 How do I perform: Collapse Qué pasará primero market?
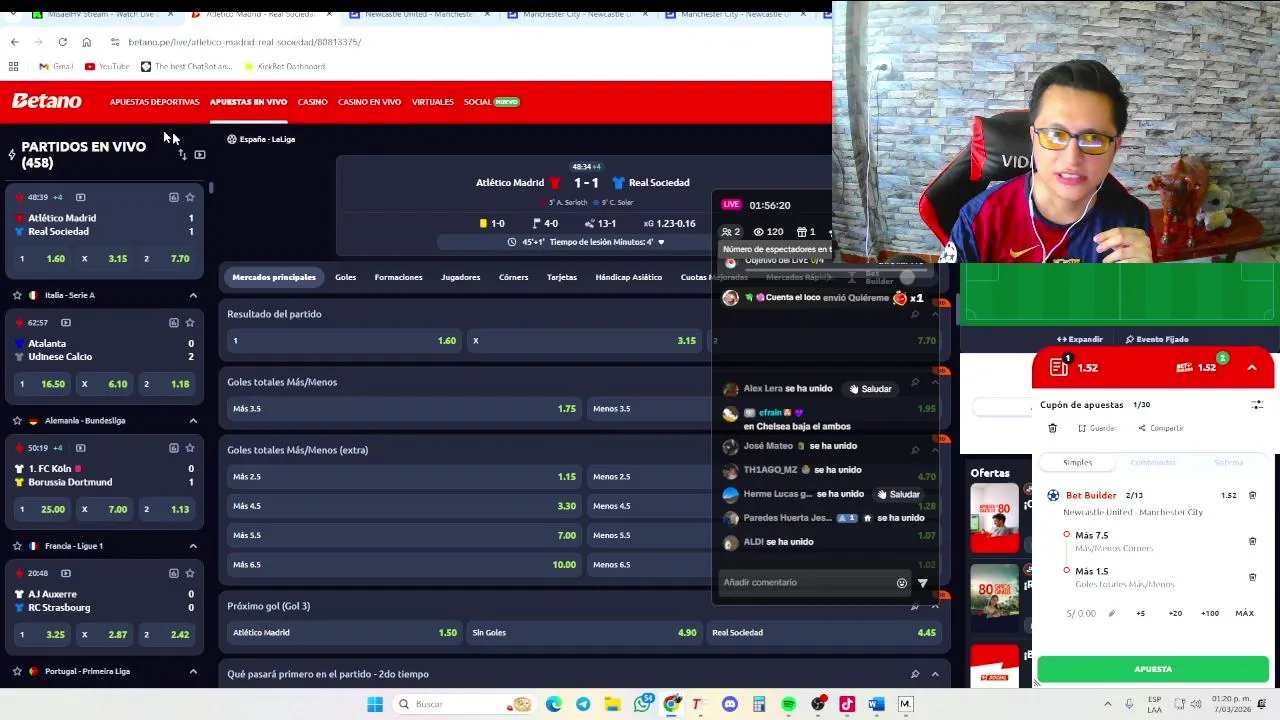[935, 674]
